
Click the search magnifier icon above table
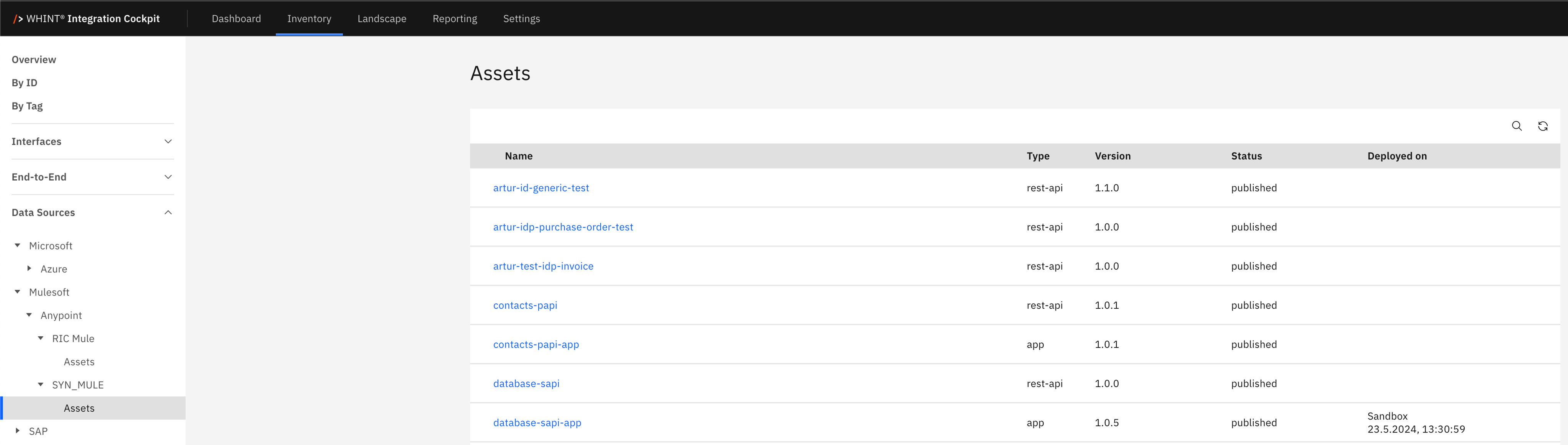coord(1516,126)
